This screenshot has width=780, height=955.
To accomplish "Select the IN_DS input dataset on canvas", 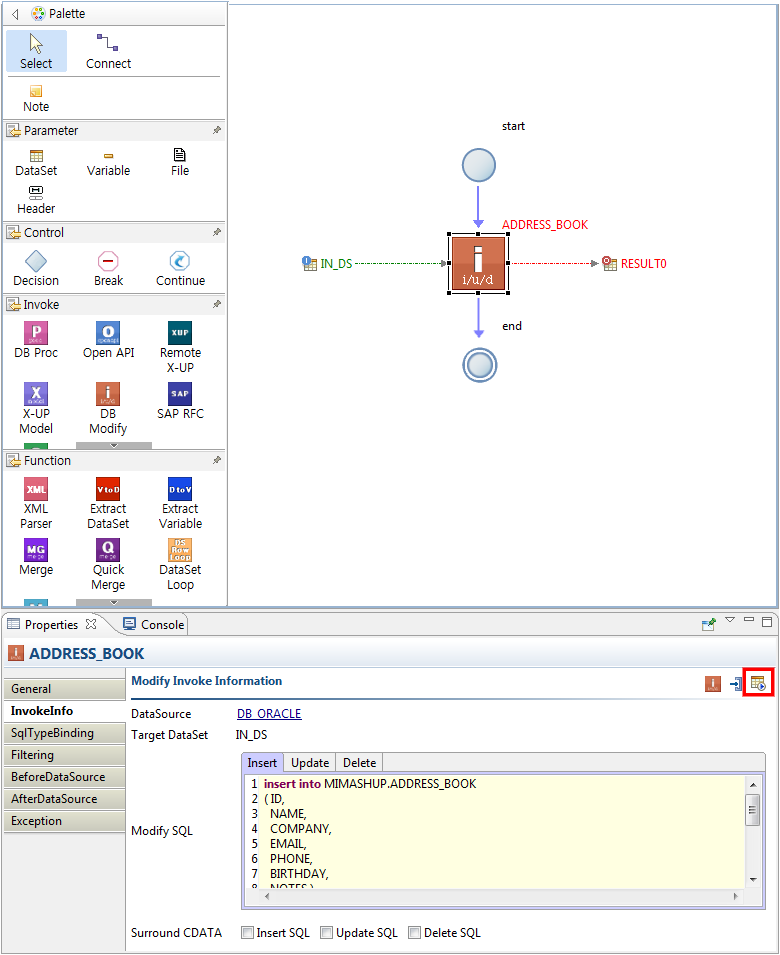I will (x=328, y=264).
